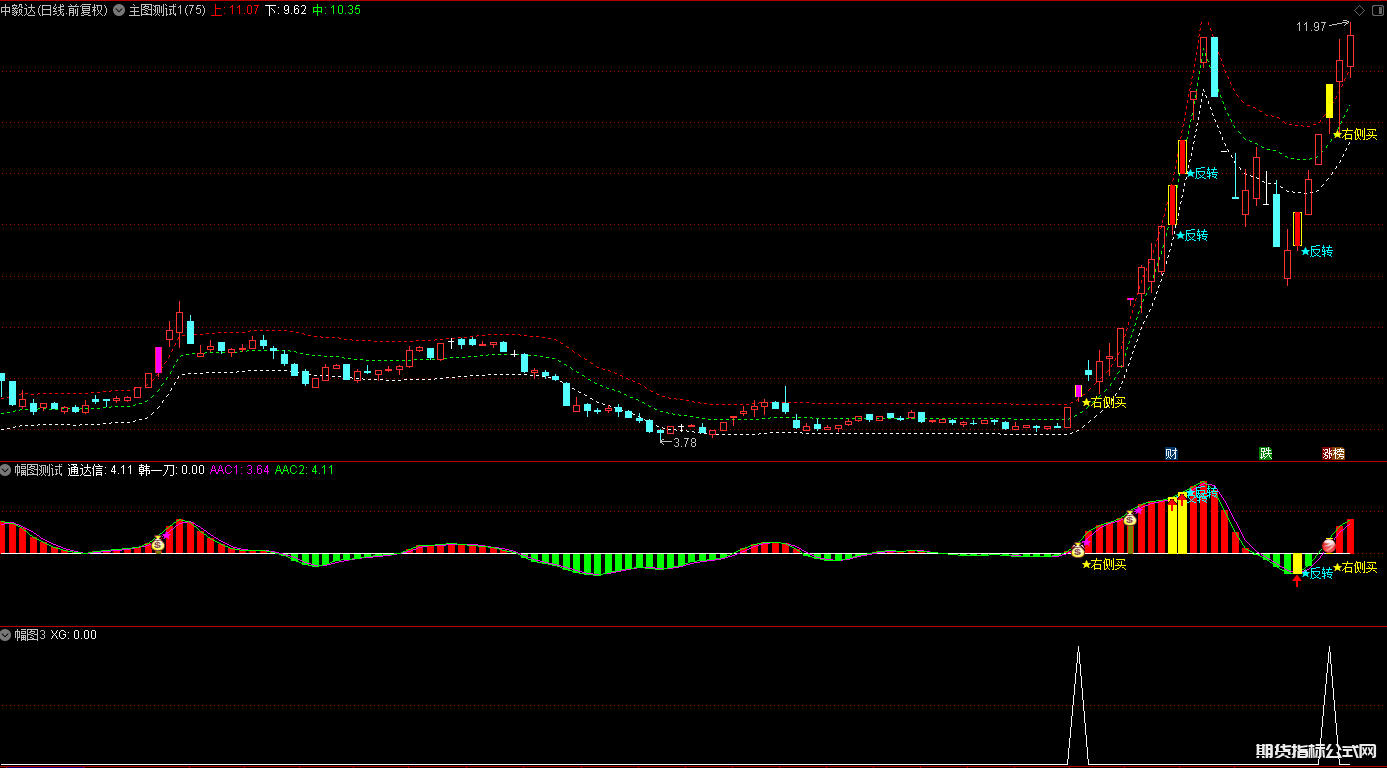Select the leftmost money bag in sub-chart

[x=158, y=544]
